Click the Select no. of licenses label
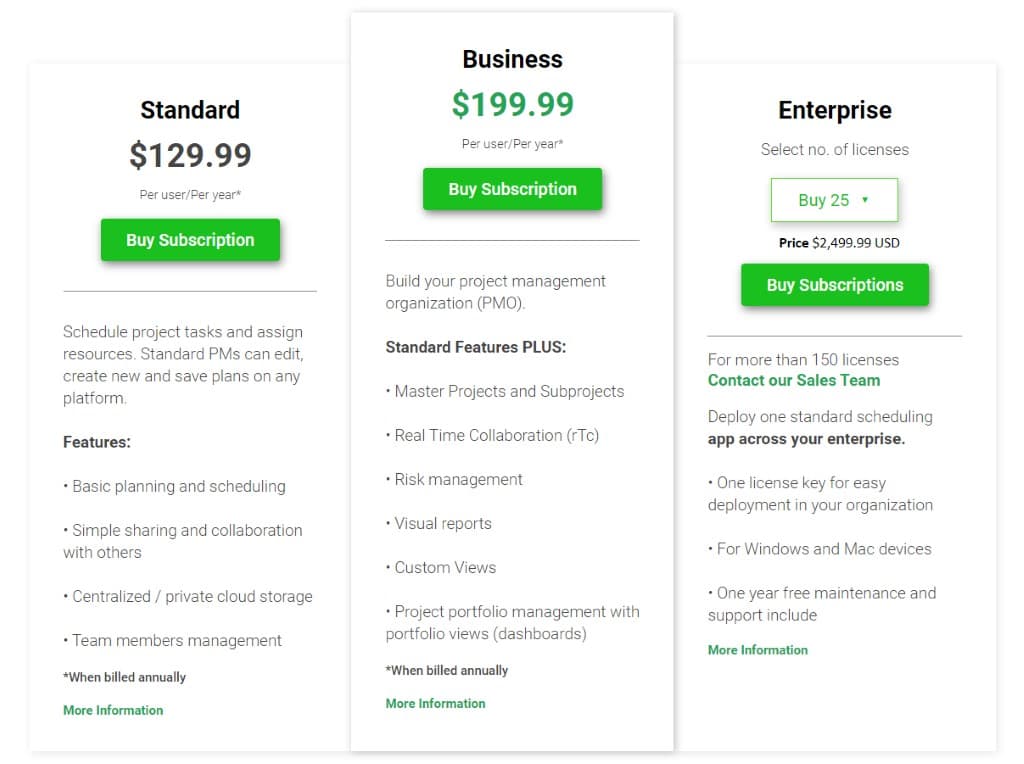The width and height of the screenshot is (1024, 764). (834, 149)
